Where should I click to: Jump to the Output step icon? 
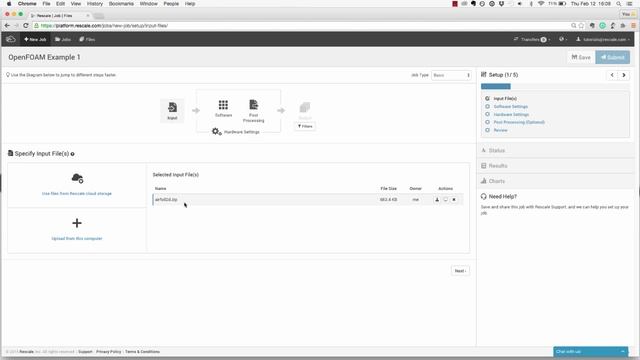(x=304, y=108)
